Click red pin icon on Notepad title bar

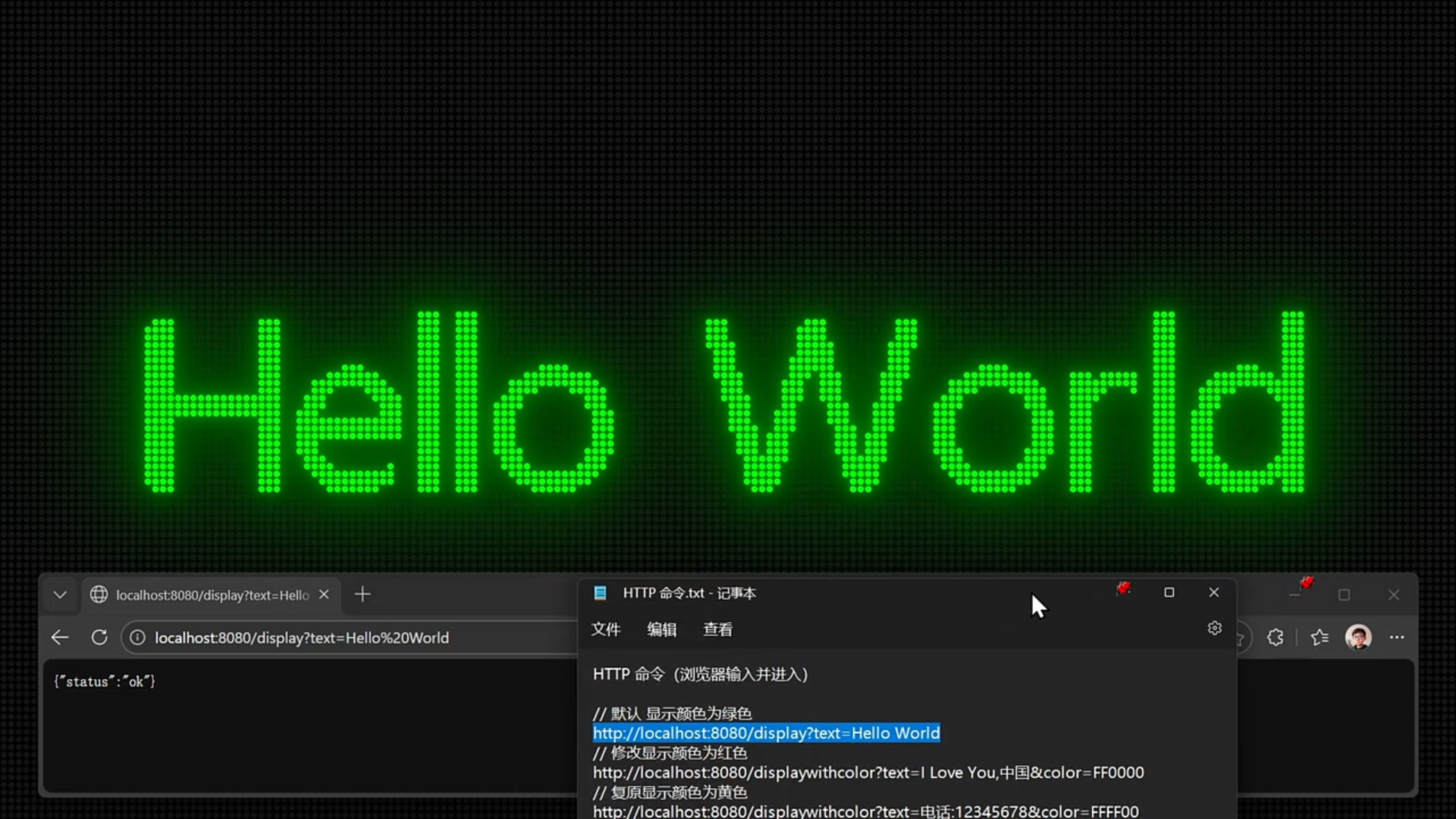point(1123,589)
